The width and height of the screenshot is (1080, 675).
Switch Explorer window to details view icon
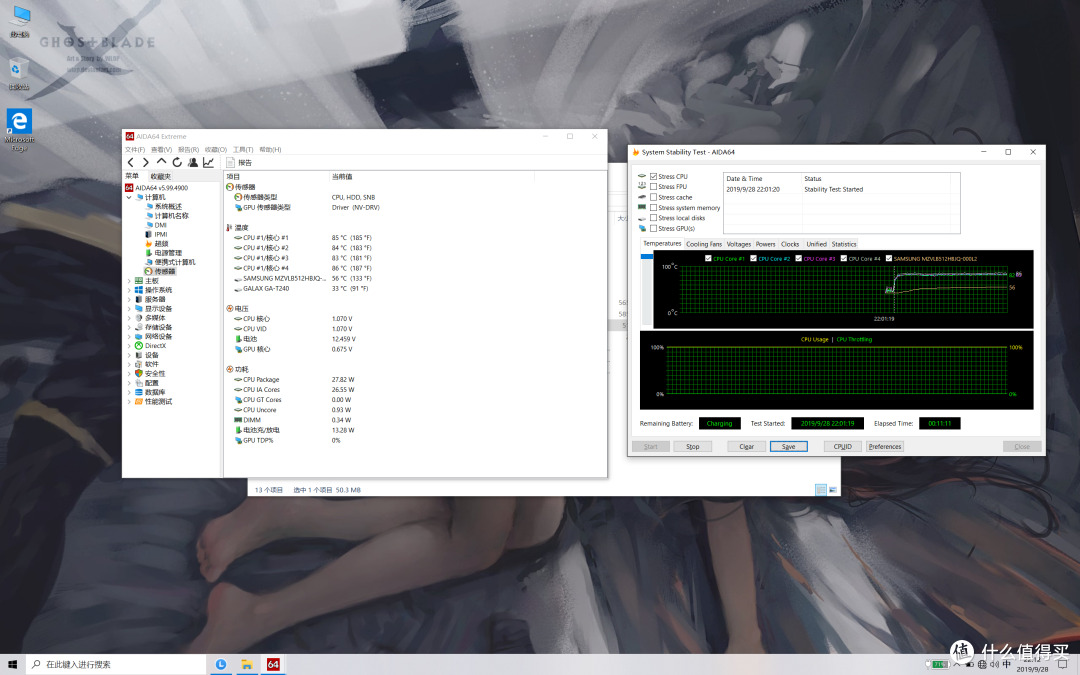coord(820,490)
